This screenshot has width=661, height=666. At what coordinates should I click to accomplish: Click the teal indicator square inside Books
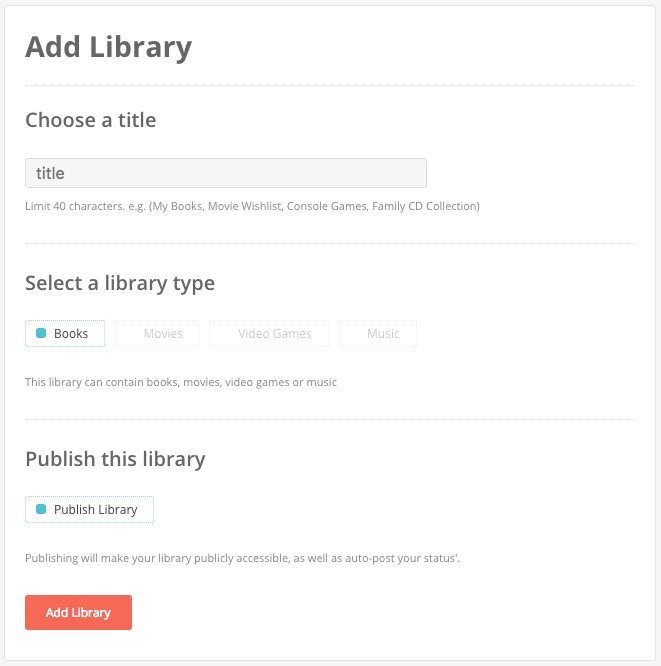(x=41, y=334)
